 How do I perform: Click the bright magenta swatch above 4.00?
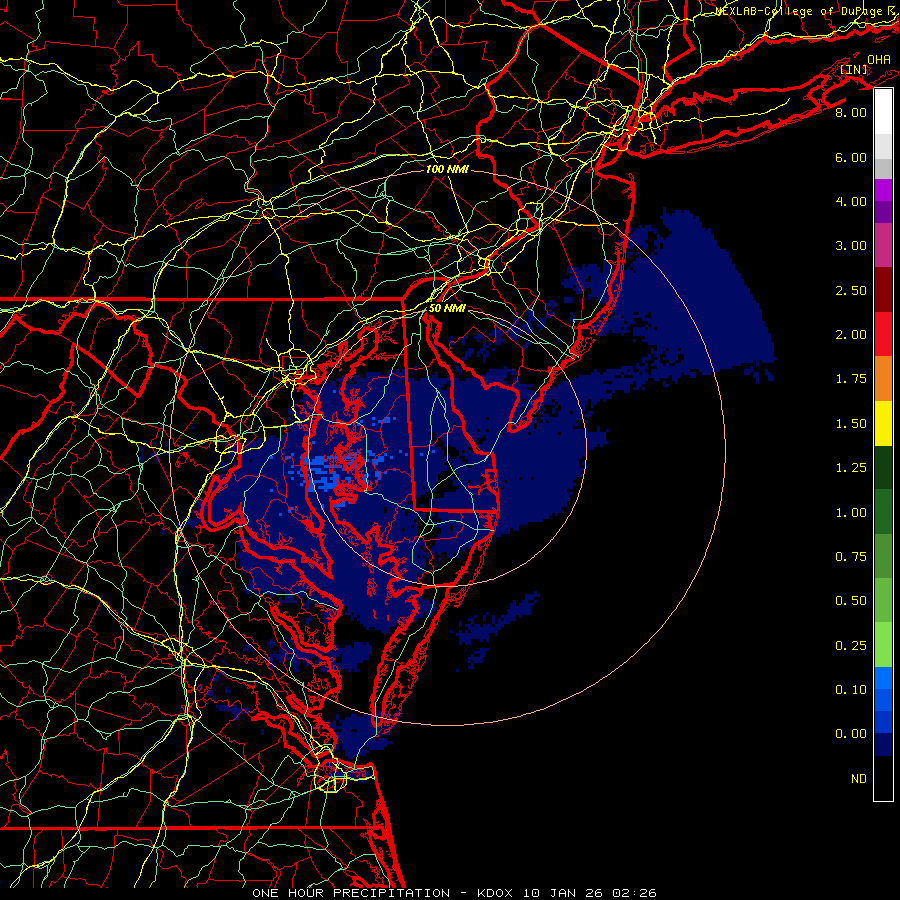[883, 190]
